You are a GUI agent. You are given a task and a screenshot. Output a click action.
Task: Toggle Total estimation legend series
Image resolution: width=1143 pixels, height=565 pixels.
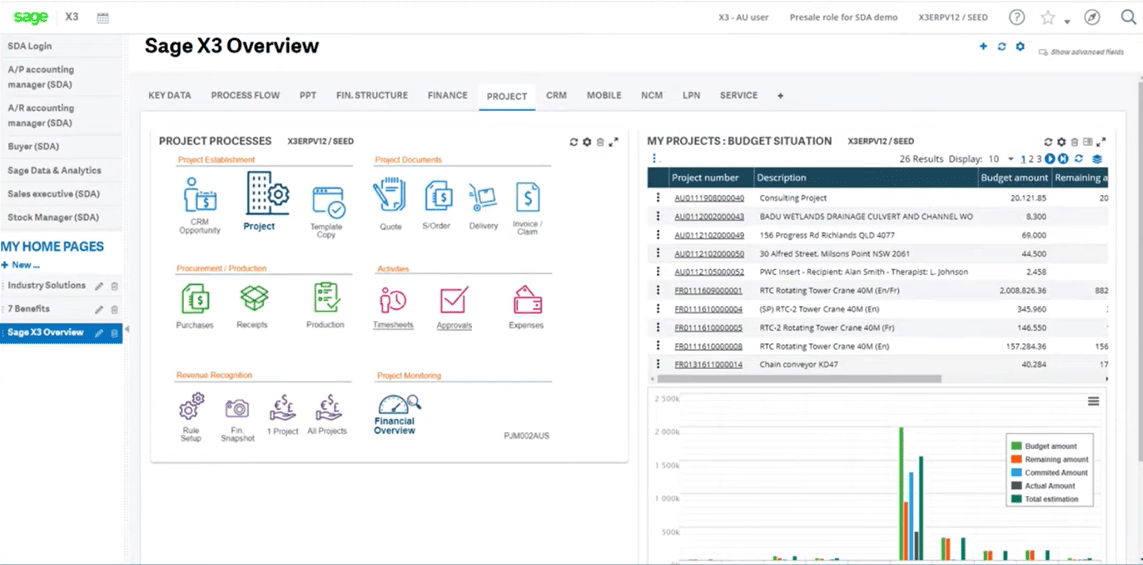click(1045, 499)
